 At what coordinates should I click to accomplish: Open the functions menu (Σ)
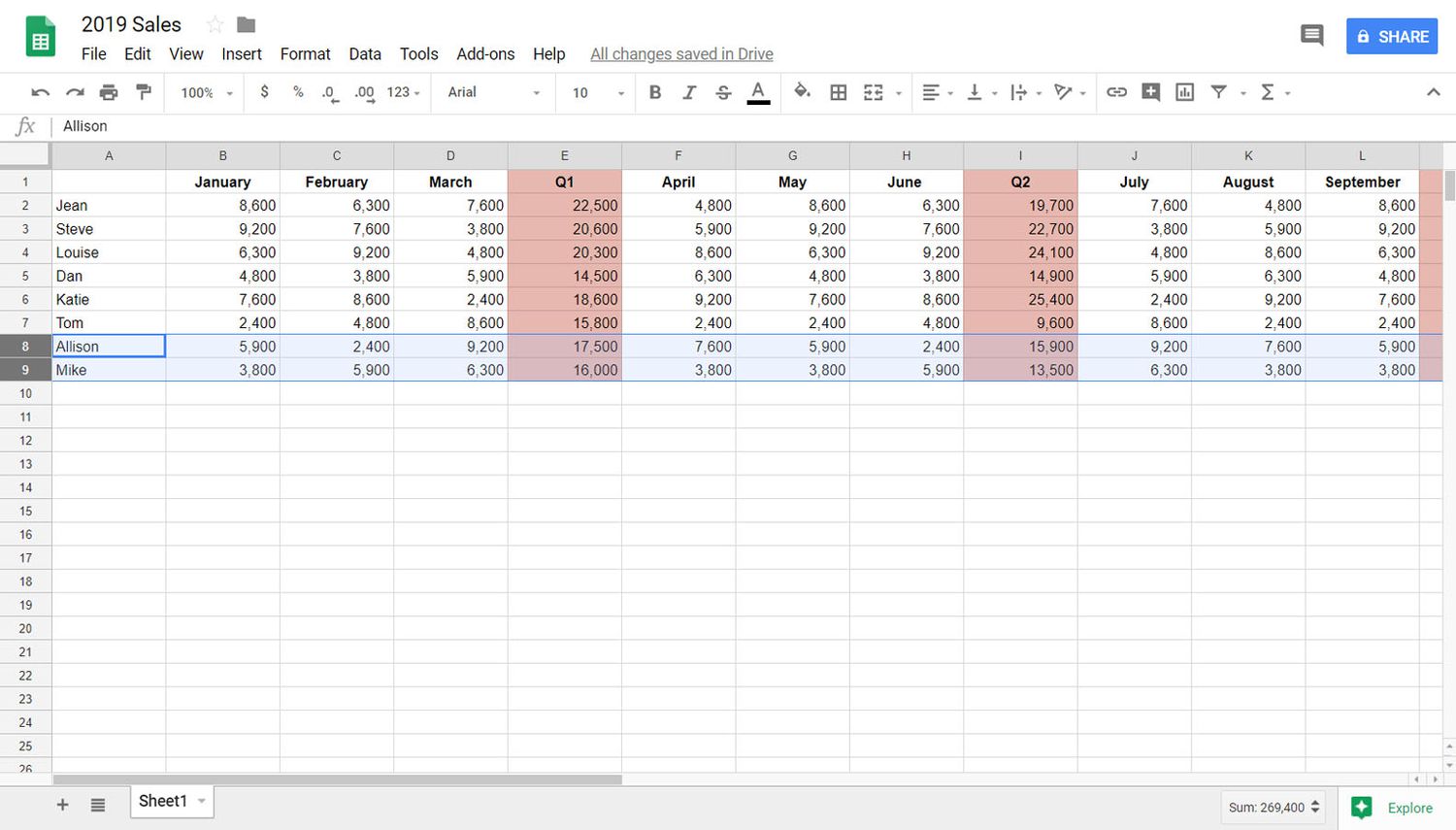click(x=1269, y=92)
